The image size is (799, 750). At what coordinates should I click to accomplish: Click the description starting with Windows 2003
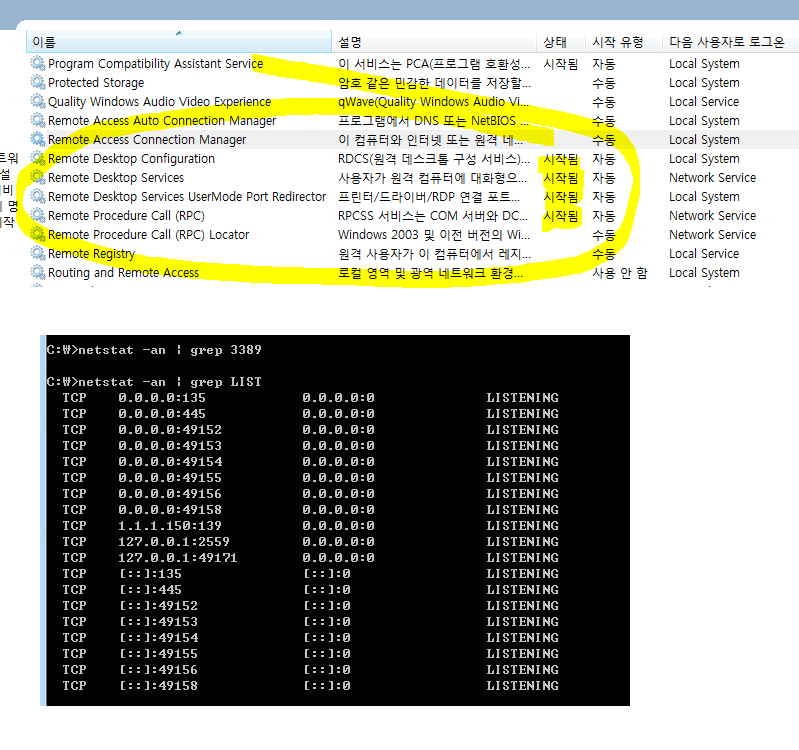(x=434, y=235)
